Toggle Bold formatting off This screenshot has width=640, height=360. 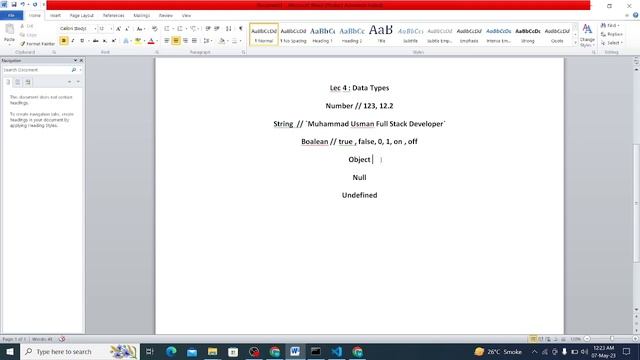[64, 41]
